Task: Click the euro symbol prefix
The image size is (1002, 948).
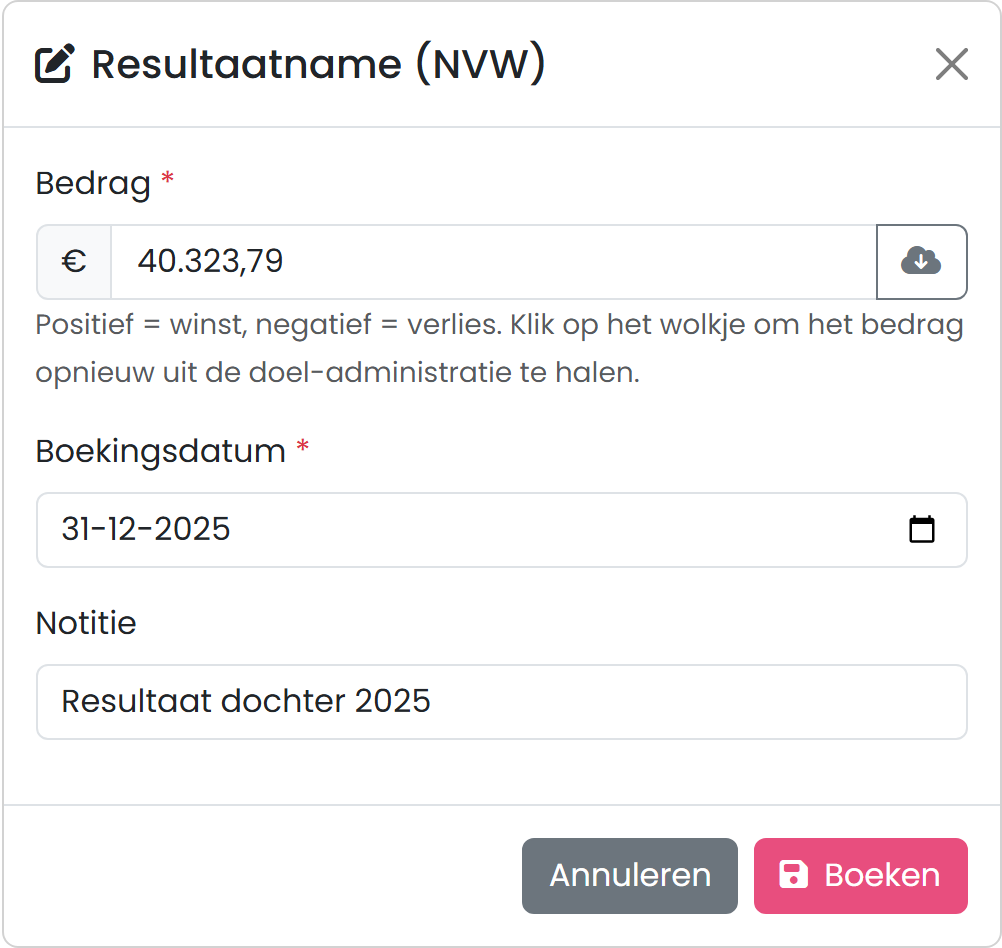Action: coord(73,261)
